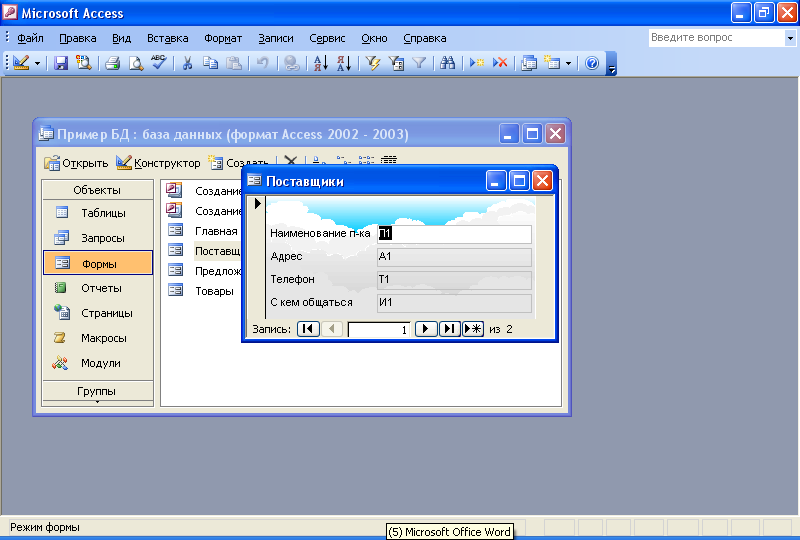Open the Toolbar Options arrow
Screen dimensions: 800x540
tap(611, 64)
